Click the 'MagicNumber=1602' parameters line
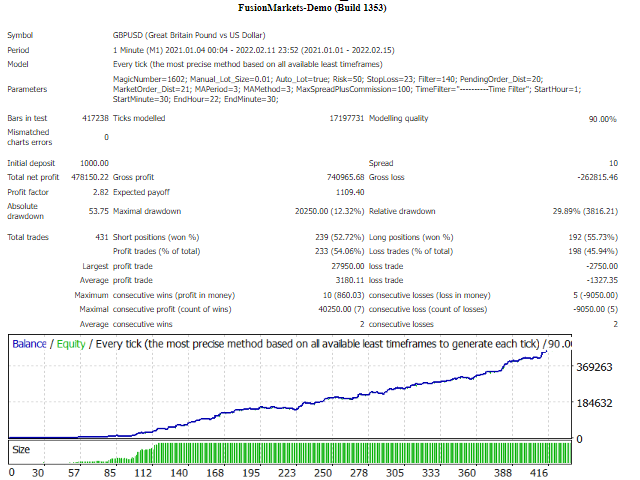 pos(328,79)
